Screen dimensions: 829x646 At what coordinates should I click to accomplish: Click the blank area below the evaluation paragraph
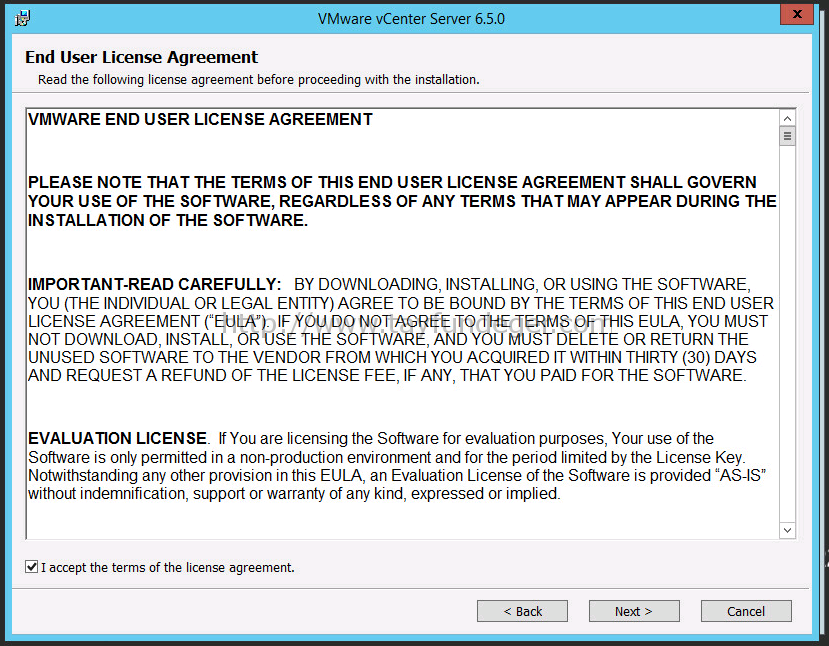[x=402, y=521]
